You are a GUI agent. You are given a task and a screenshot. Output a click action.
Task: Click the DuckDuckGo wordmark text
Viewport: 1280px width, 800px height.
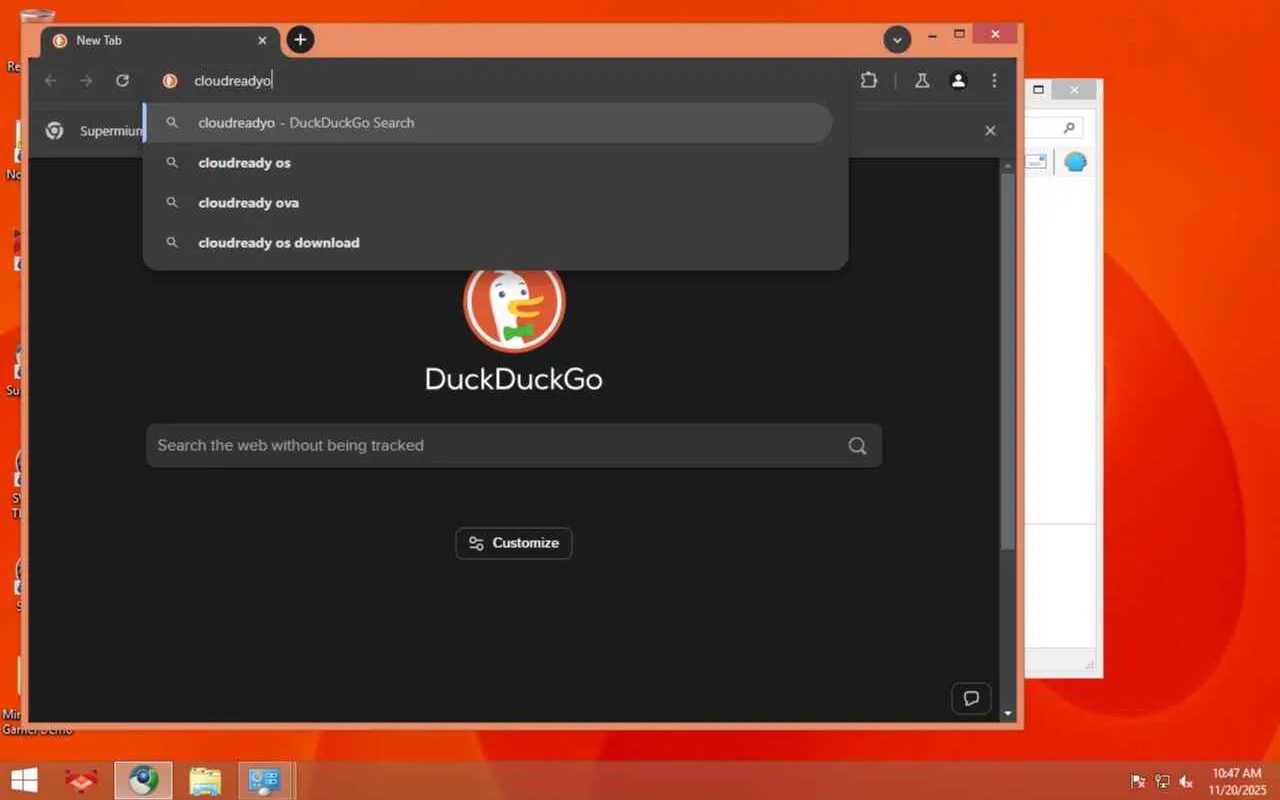click(514, 379)
